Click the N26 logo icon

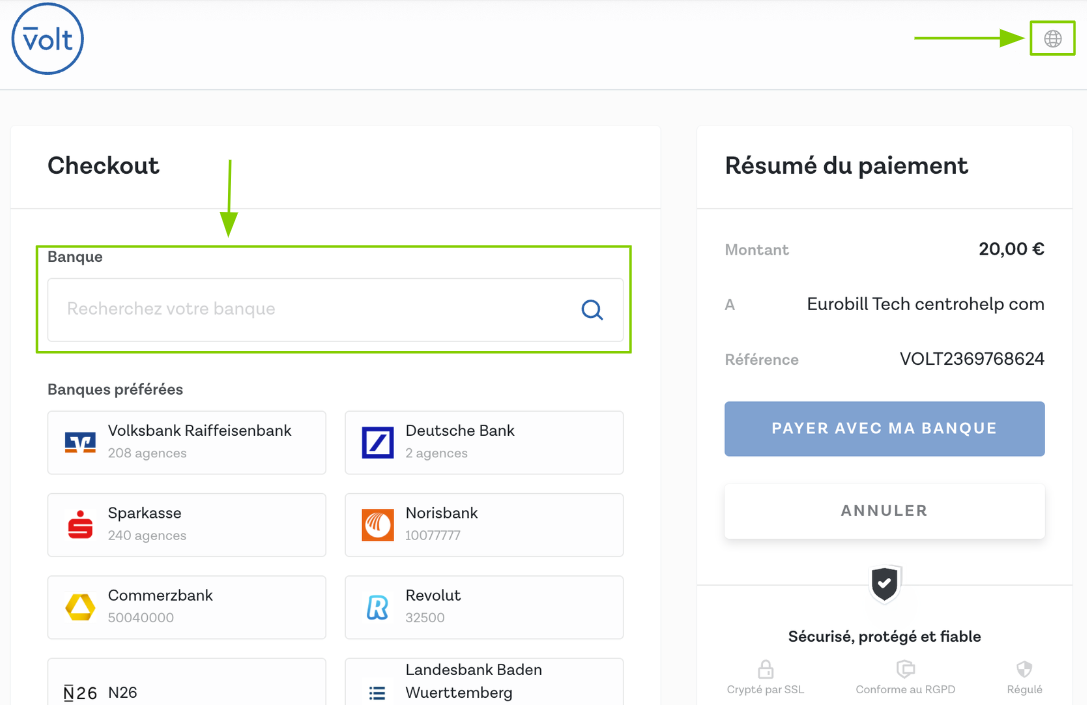(80, 692)
